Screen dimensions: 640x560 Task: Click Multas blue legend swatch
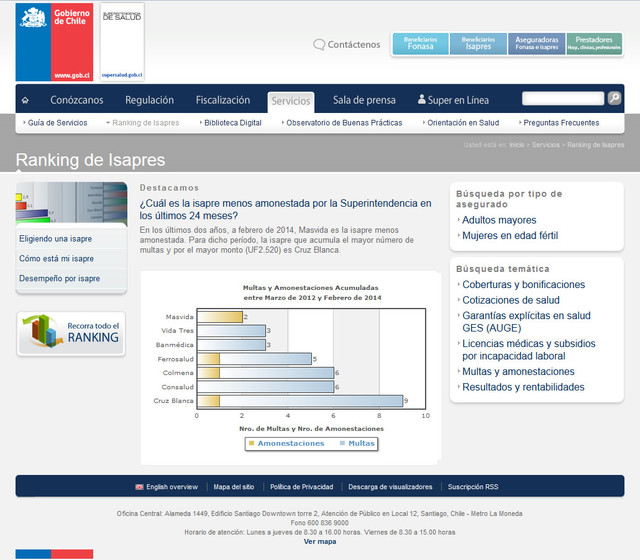coord(342,443)
